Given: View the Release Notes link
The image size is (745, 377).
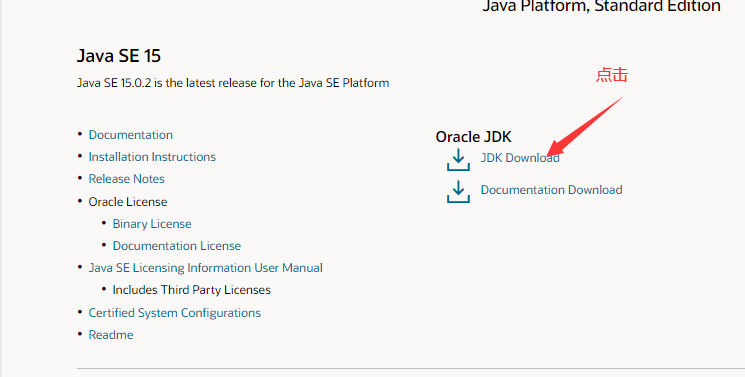Looking at the screenshot, I should pos(126,179).
